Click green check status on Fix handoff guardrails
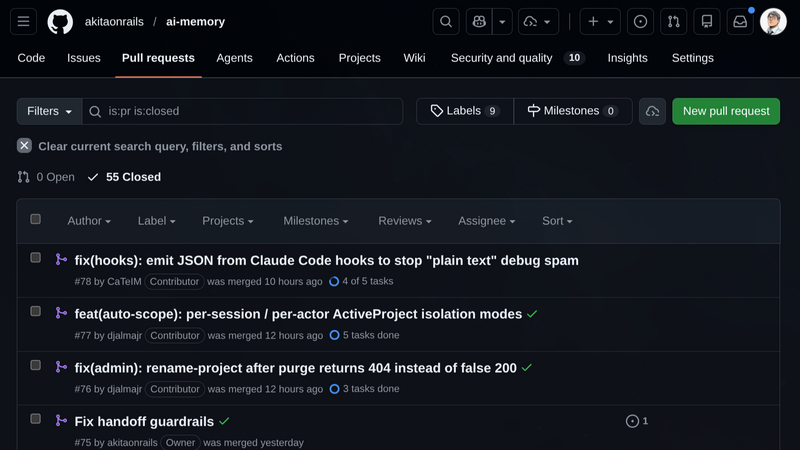Screen dimensions: 800x450 [224, 422]
